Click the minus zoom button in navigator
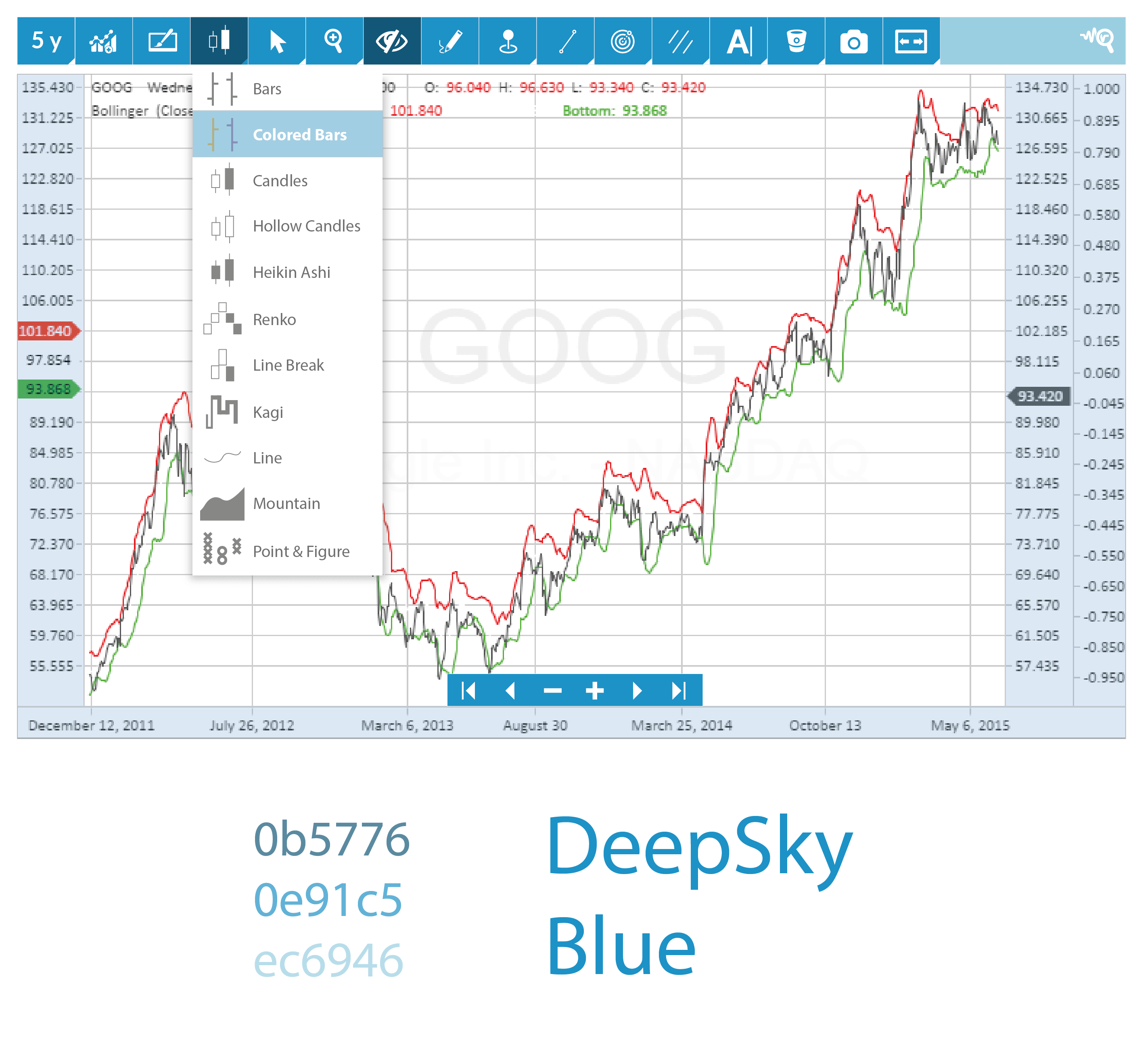Viewport: 1135px width, 1064px height. coord(552,691)
